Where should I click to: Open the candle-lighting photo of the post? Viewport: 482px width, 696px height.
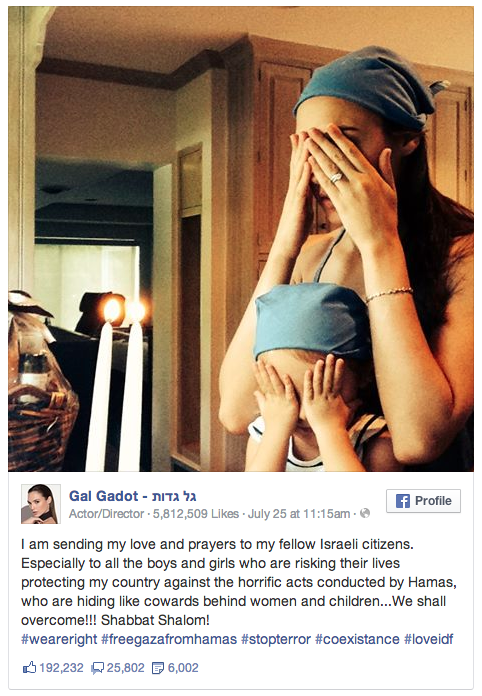pyautogui.click(x=241, y=239)
